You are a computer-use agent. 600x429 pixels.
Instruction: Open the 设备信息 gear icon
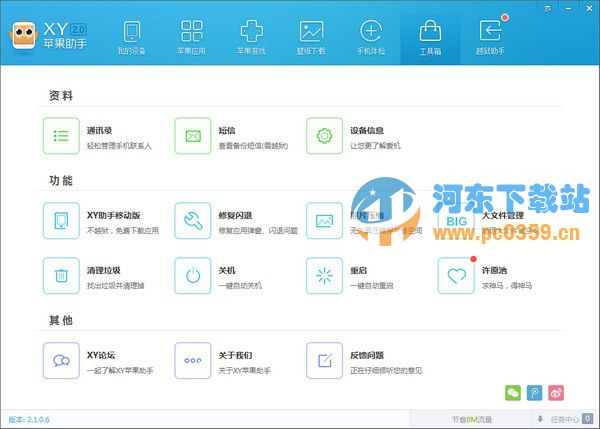[324, 136]
